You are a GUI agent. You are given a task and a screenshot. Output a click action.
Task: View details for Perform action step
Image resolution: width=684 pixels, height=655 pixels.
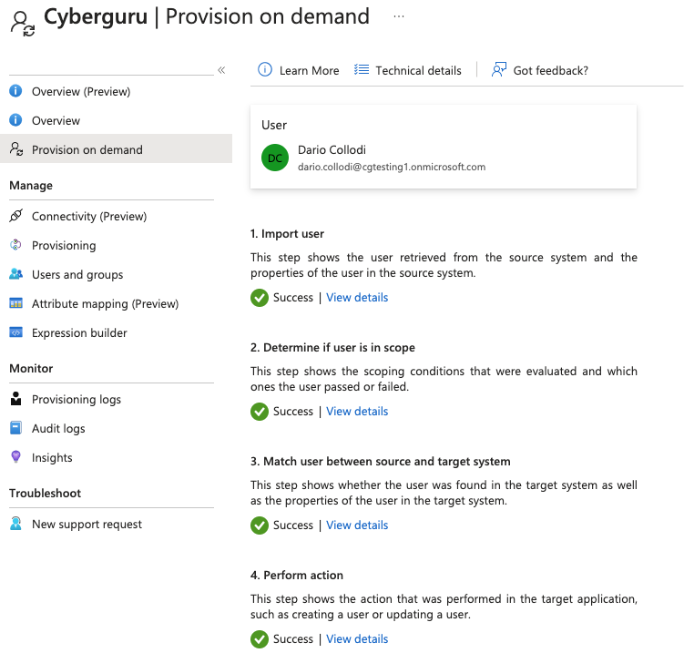357,639
